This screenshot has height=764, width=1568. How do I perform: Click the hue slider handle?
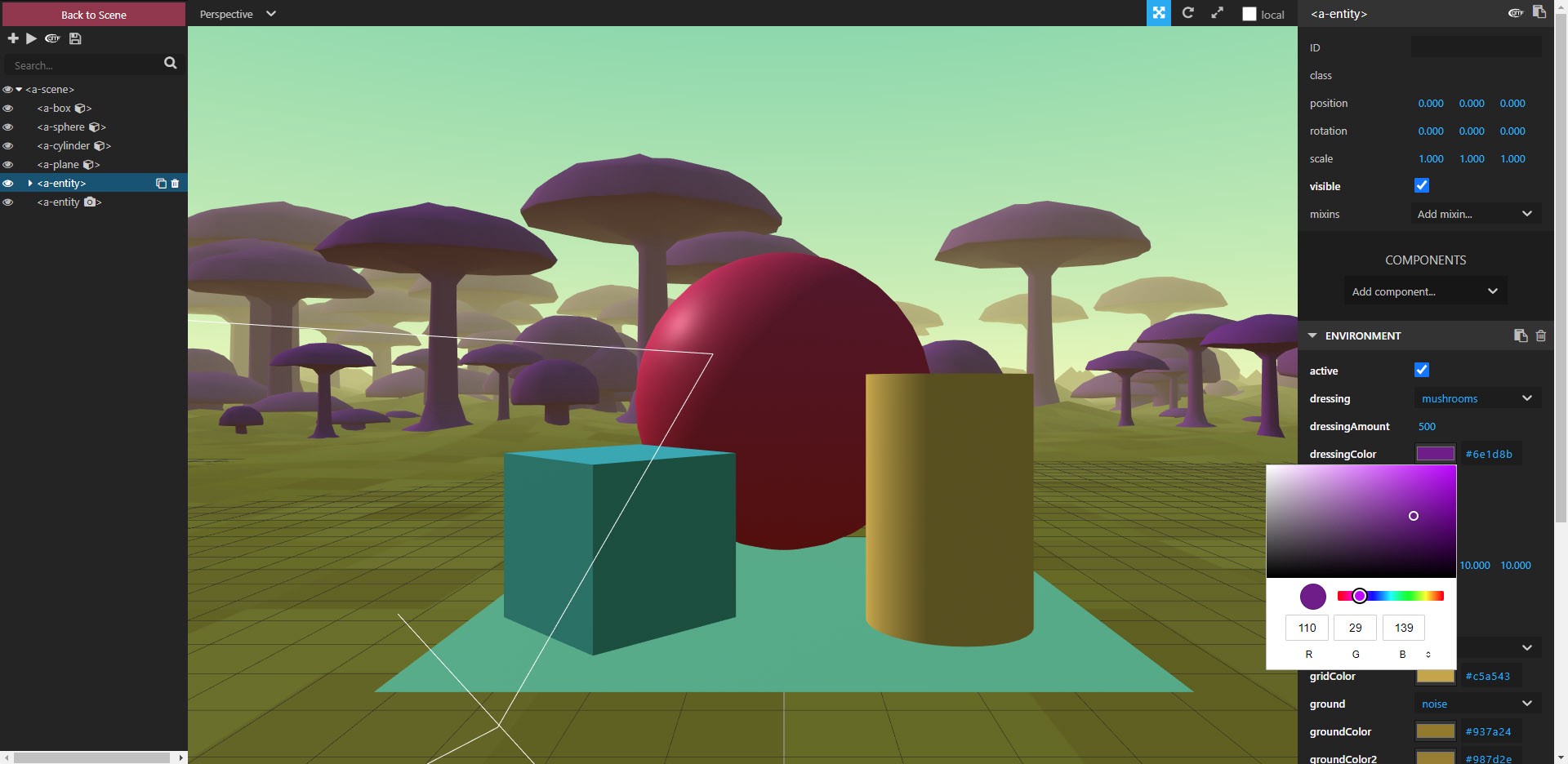pyautogui.click(x=1359, y=596)
